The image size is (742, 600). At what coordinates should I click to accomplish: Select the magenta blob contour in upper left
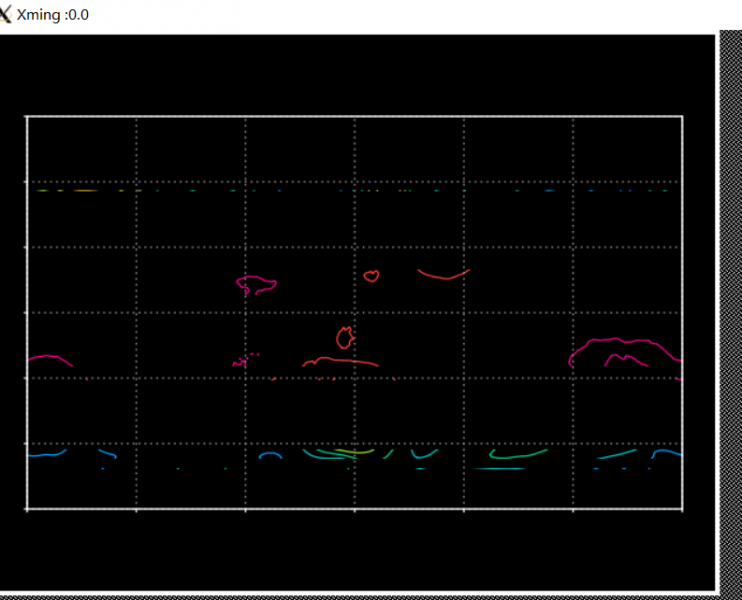pyautogui.click(x=255, y=284)
